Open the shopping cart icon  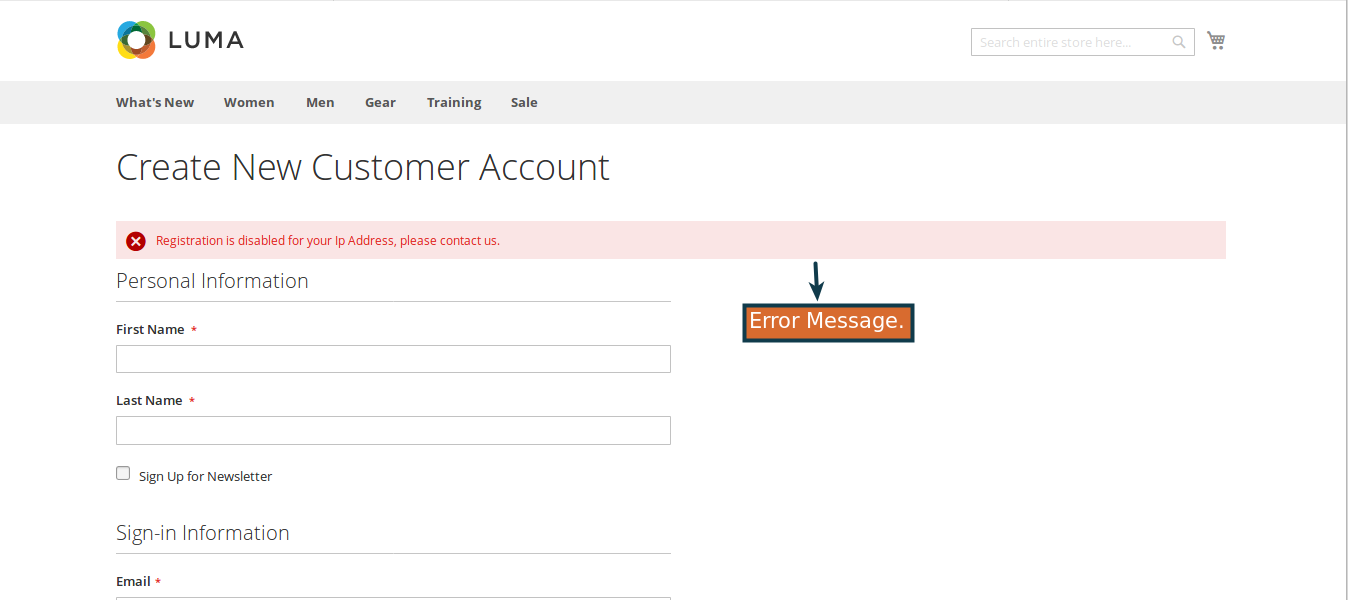pos(1216,41)
